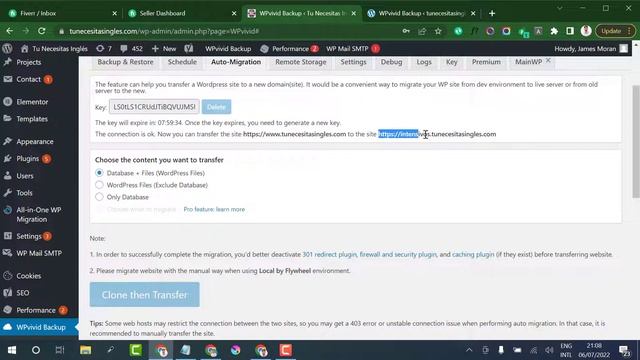The image size is (640, 360).
Task: Open WP Mail SMTP in the sidebar
Action: [39, 253]
